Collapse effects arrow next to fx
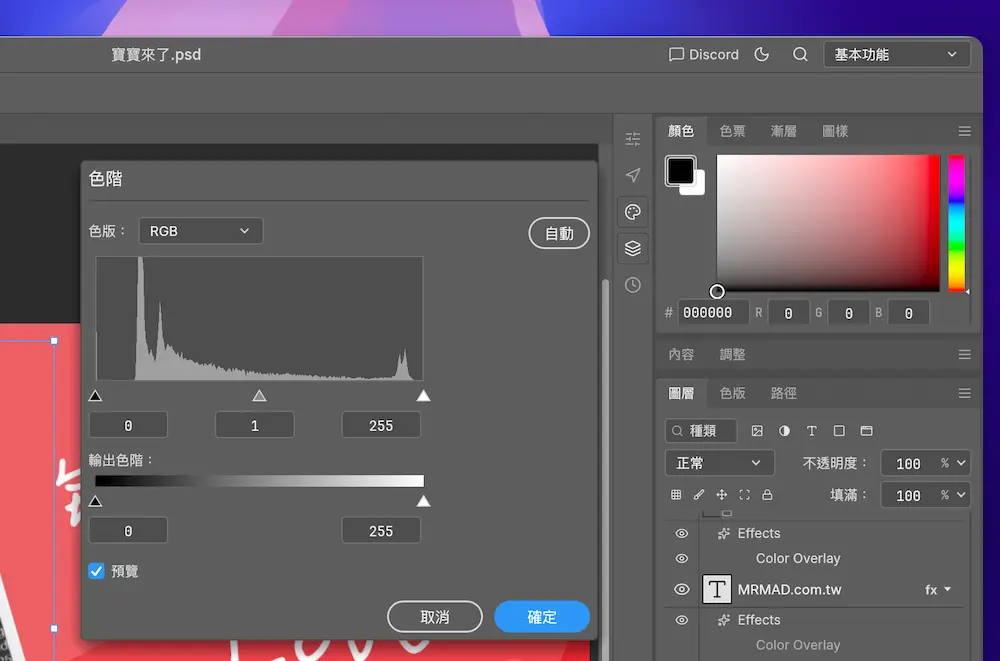 coord(948,590)
